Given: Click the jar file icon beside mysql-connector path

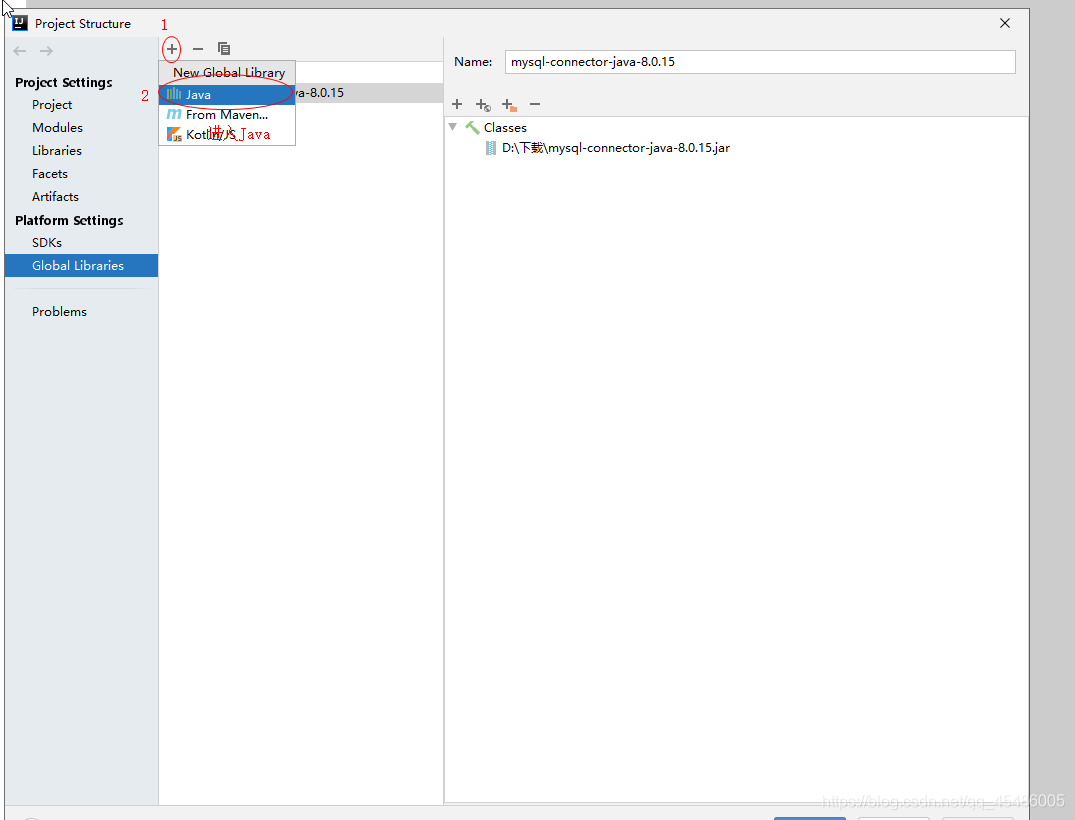Looking at the screenshot, I should 491,148.
